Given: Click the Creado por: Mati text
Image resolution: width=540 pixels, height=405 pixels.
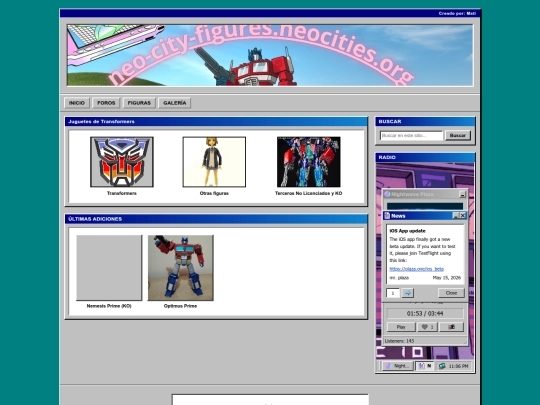Looking at the screenshot, I should (x=457, y=13).
